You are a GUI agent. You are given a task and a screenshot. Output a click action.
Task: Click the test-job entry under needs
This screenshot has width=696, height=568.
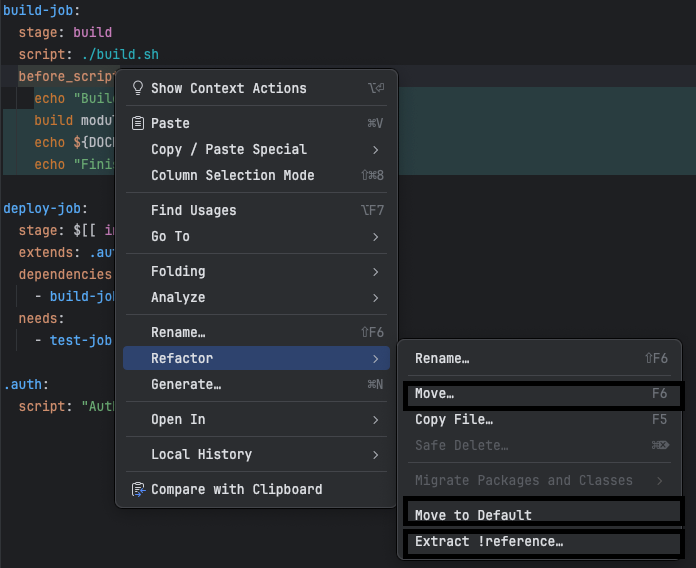[x=81, y=340]
